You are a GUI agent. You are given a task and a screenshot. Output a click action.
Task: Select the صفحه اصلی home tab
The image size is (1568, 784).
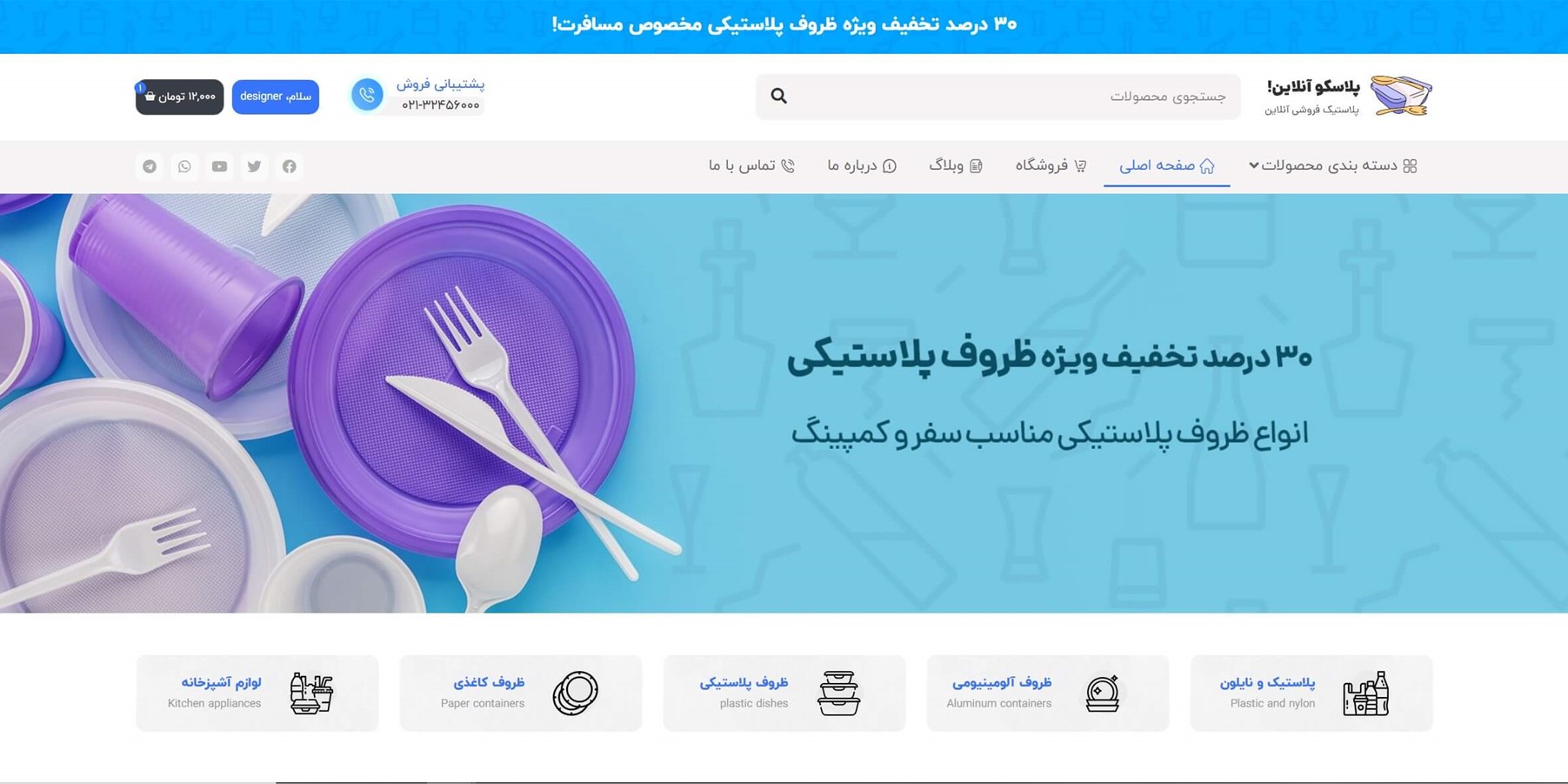[1167, 165]
